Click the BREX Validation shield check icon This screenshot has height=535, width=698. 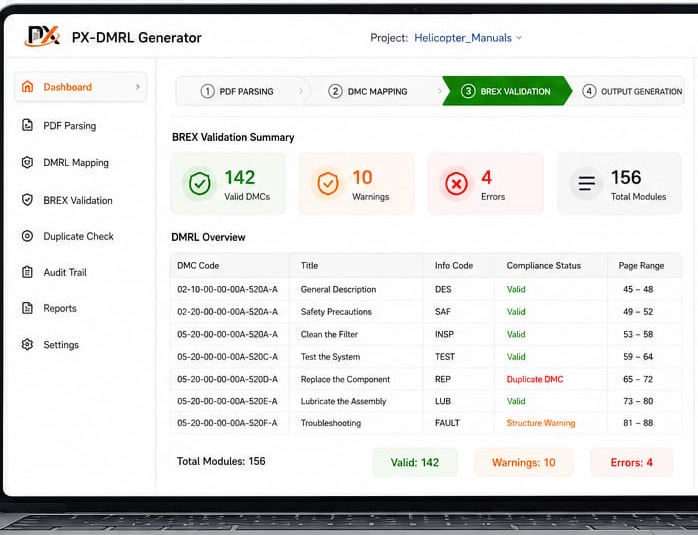click(28, 200)
